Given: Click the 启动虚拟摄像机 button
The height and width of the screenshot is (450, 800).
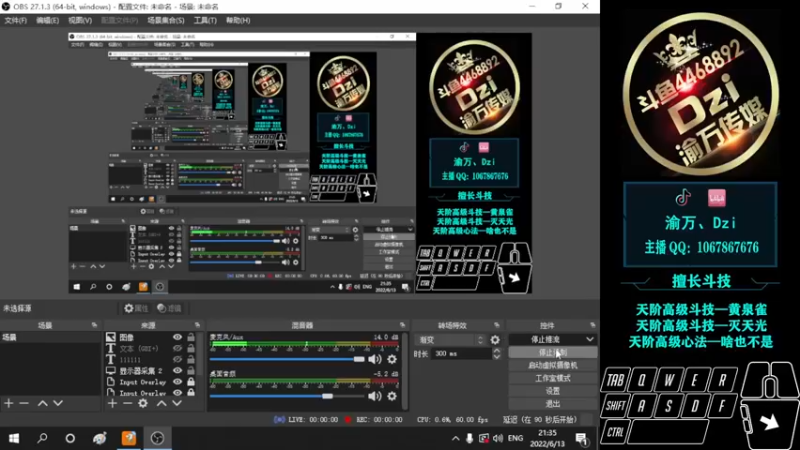Looking at the screenshot, I should [x=553, y=365].
